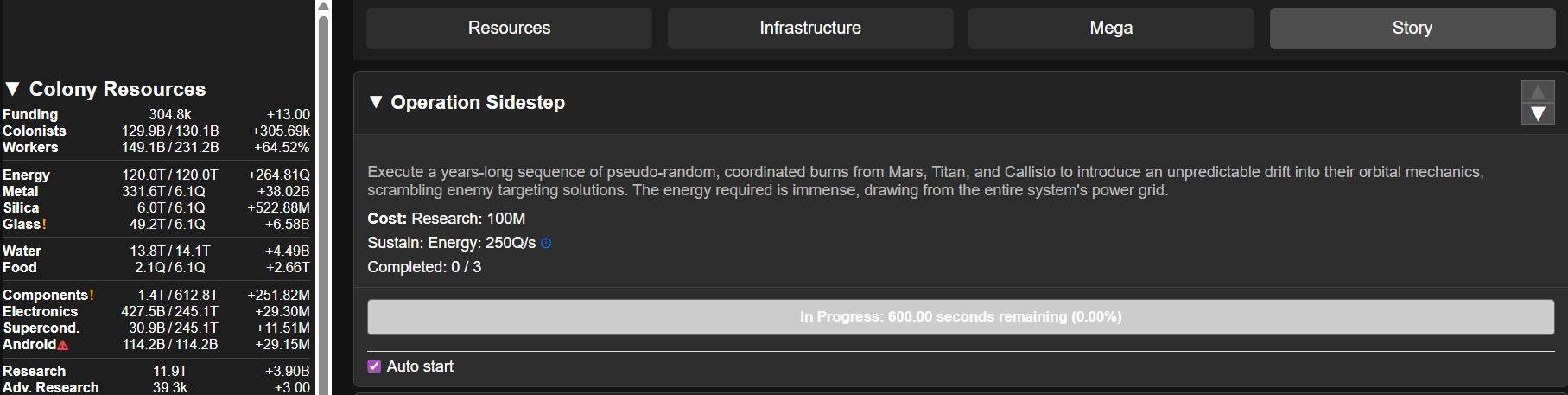Move project up with the up arrow
1568x395 pixels.
click(1538, 92)
